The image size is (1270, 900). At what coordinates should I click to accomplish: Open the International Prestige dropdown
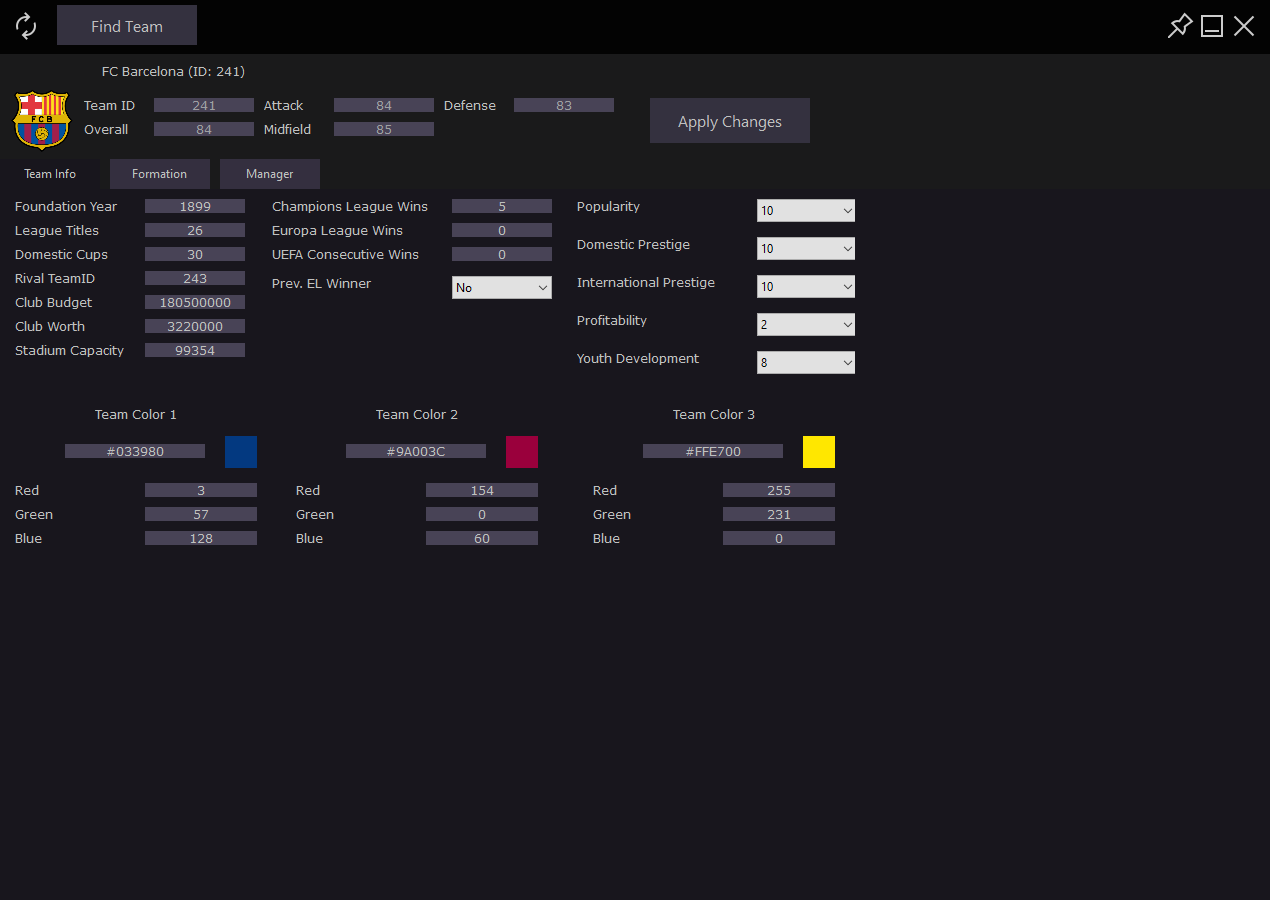(x=805, y=286)
